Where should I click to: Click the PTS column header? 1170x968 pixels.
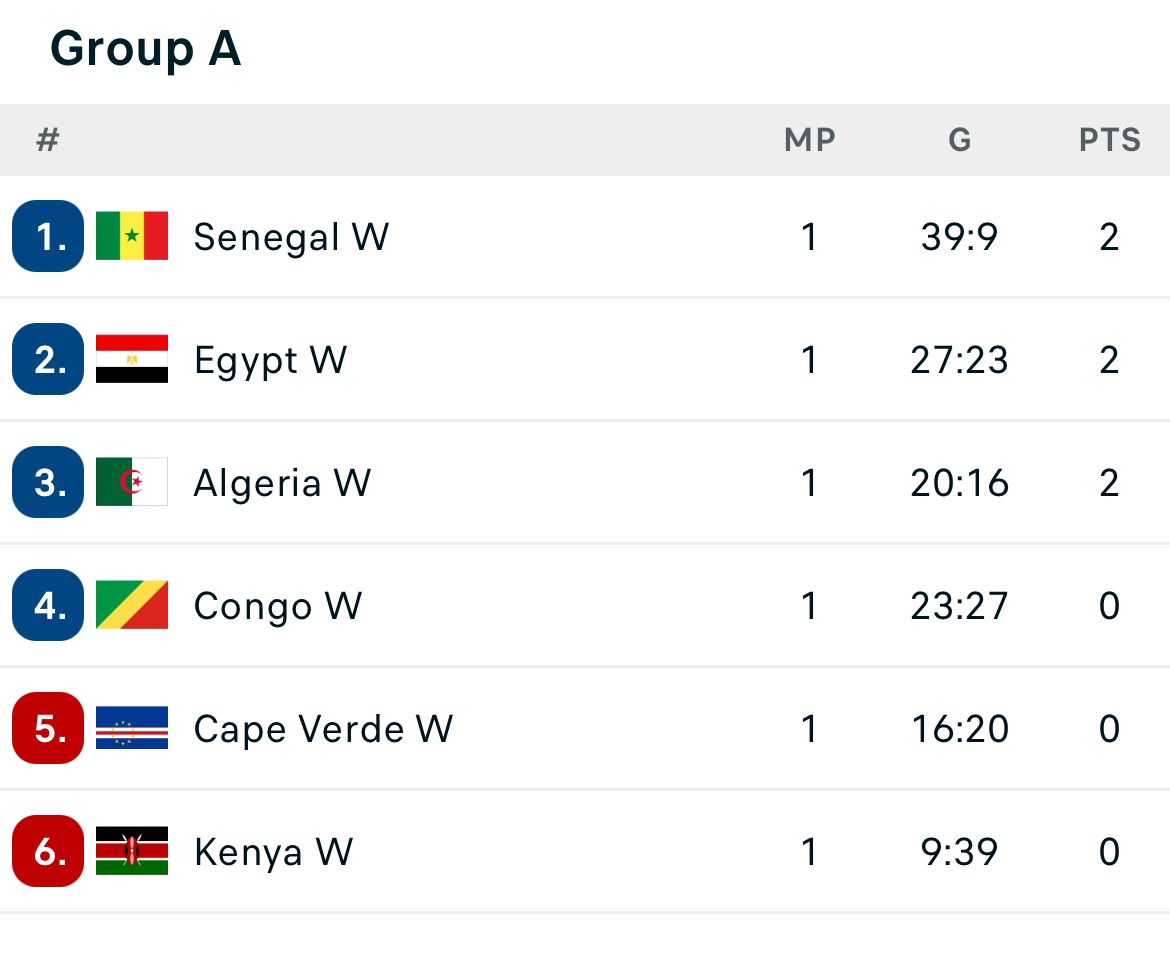tap(1109, 140)
